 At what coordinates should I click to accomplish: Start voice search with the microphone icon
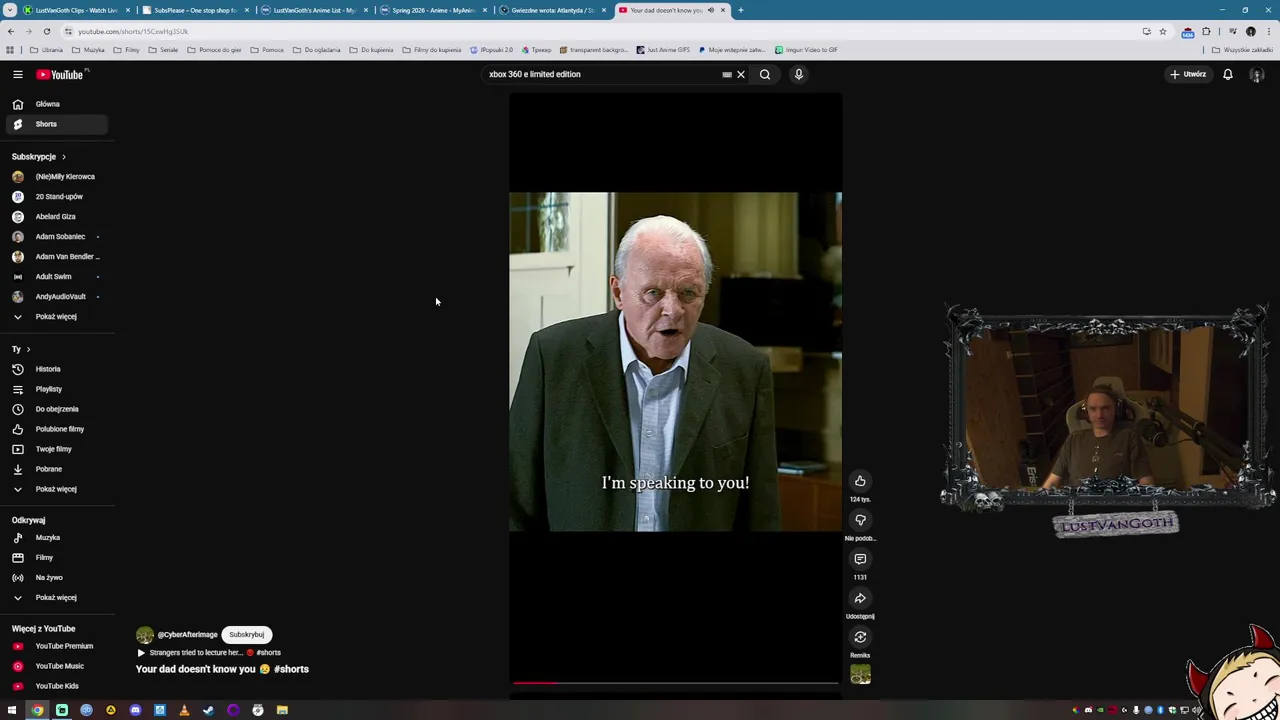point(799,74)
